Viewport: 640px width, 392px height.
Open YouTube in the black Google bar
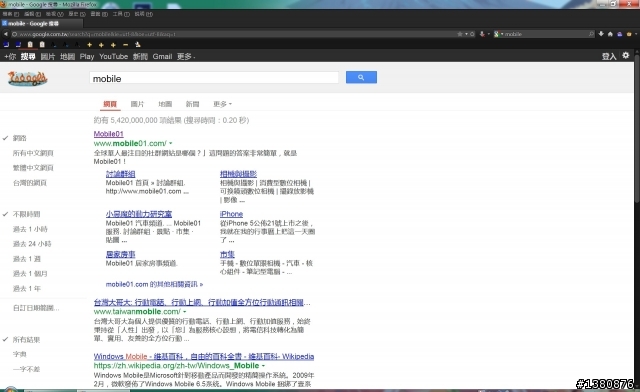[x=113, y=56]
